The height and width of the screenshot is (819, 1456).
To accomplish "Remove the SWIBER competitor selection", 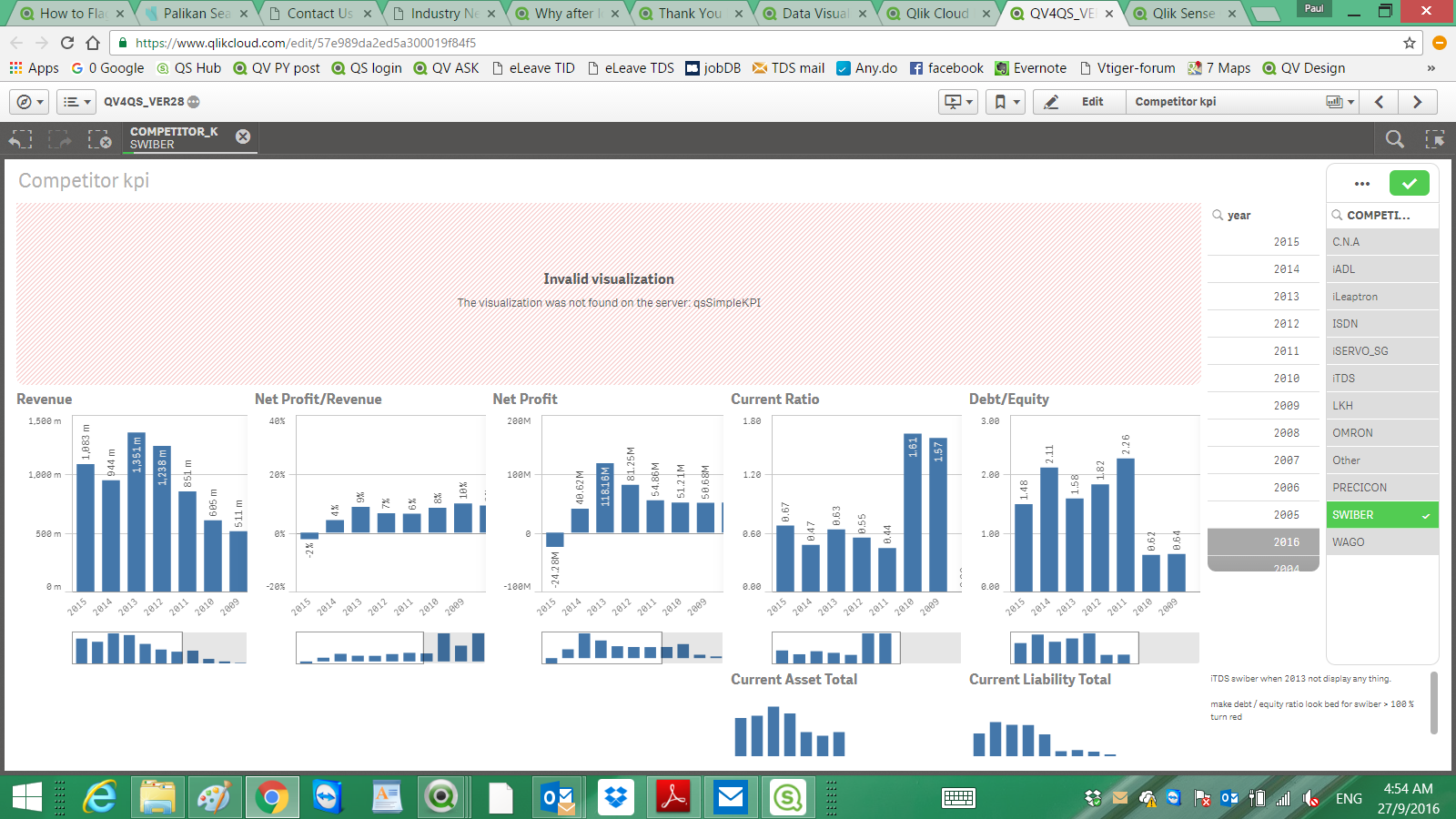I will (x=243, y=136).
